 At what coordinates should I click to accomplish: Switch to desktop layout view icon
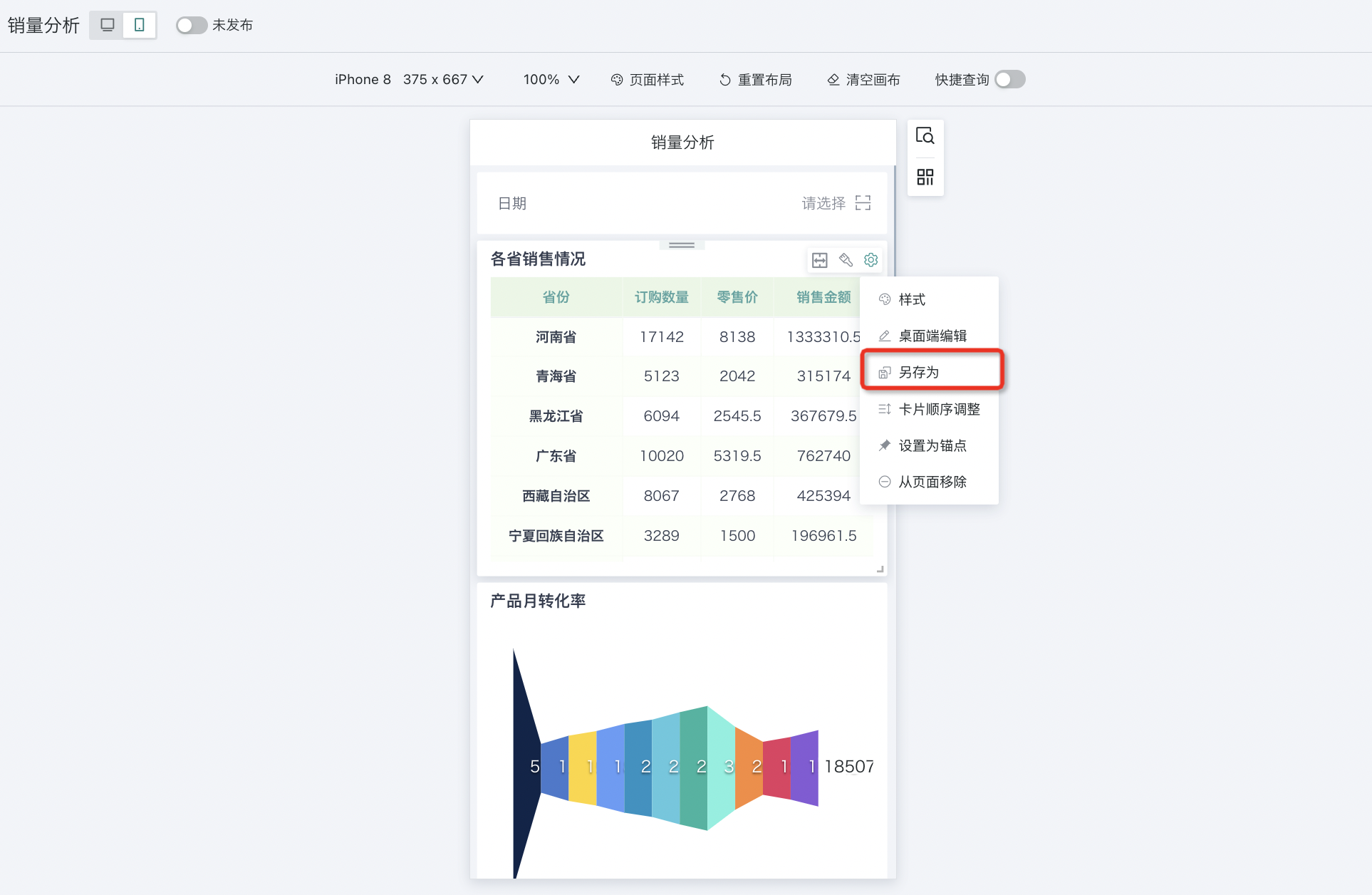tap(107, 25)
